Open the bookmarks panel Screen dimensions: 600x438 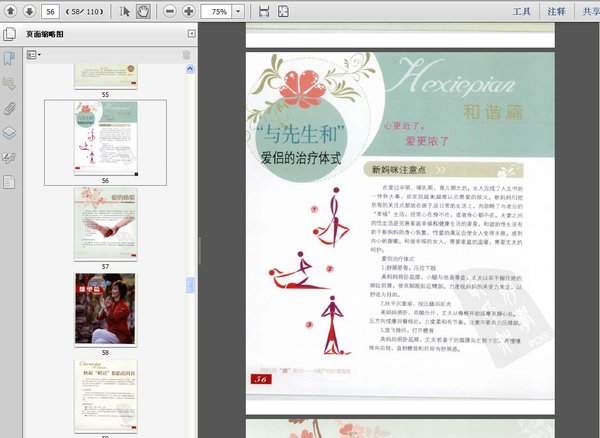[9, 59]
